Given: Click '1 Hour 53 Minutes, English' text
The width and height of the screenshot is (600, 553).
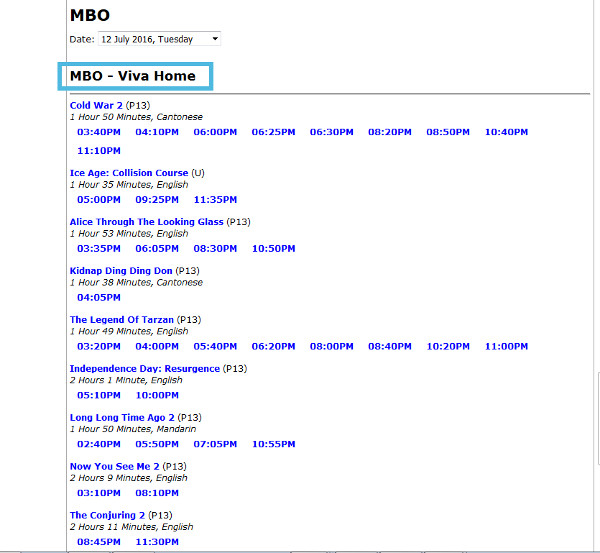Looking at the screenshot, I should pos(129,233).
